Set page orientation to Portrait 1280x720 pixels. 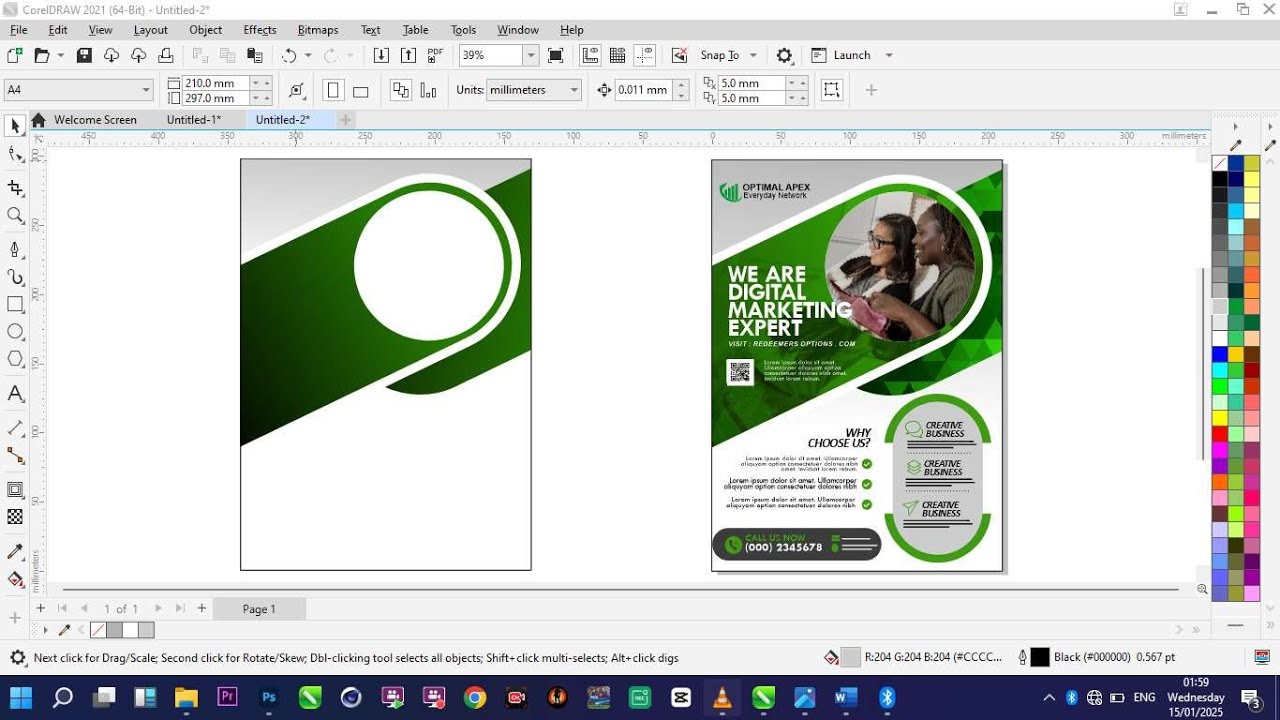334,90
